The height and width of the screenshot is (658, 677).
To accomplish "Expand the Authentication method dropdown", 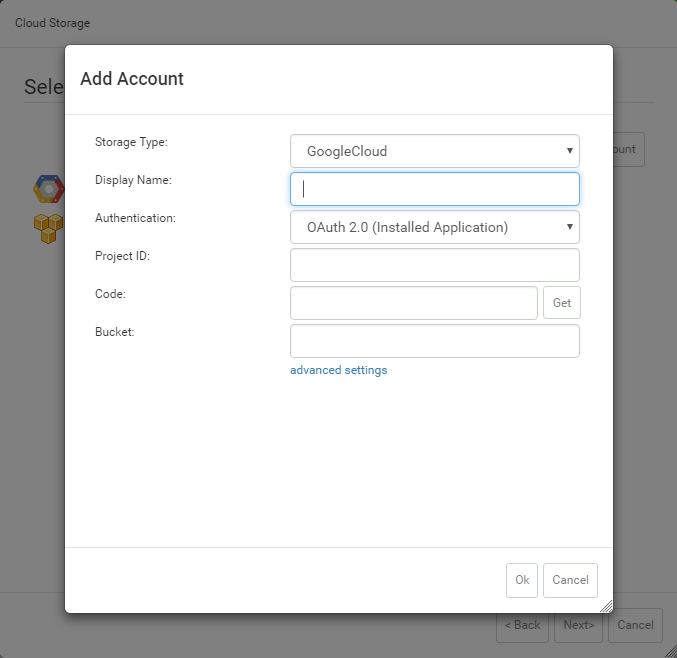I will pos(434,227).
